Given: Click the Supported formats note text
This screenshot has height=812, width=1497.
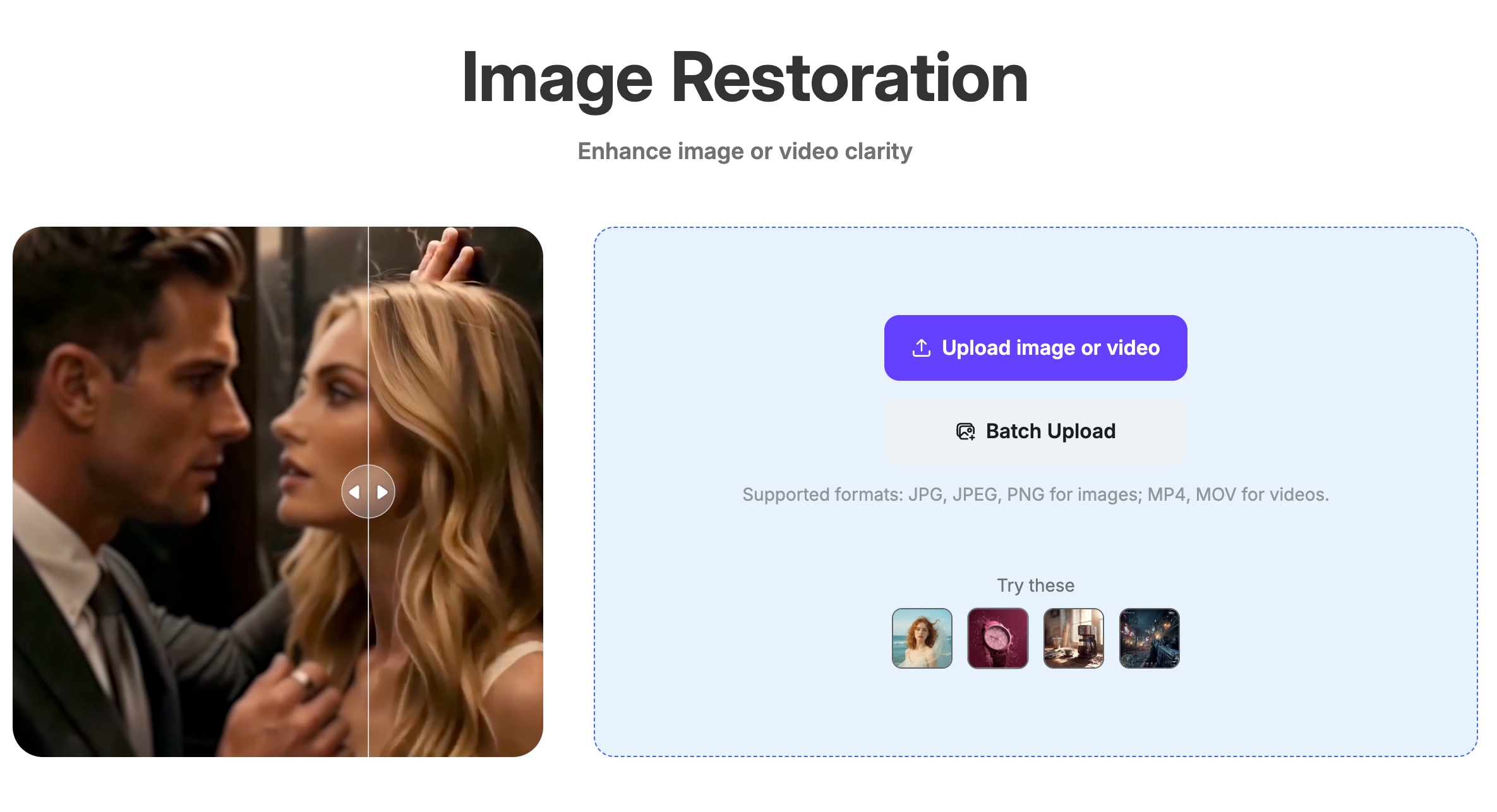Looking at the screenshot, I should point(1035,494).
